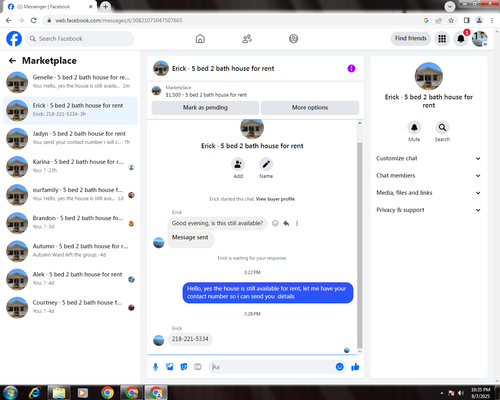The image size is (500, 400).
Task: Choose a GIF icon
Action: coord(198,367)
